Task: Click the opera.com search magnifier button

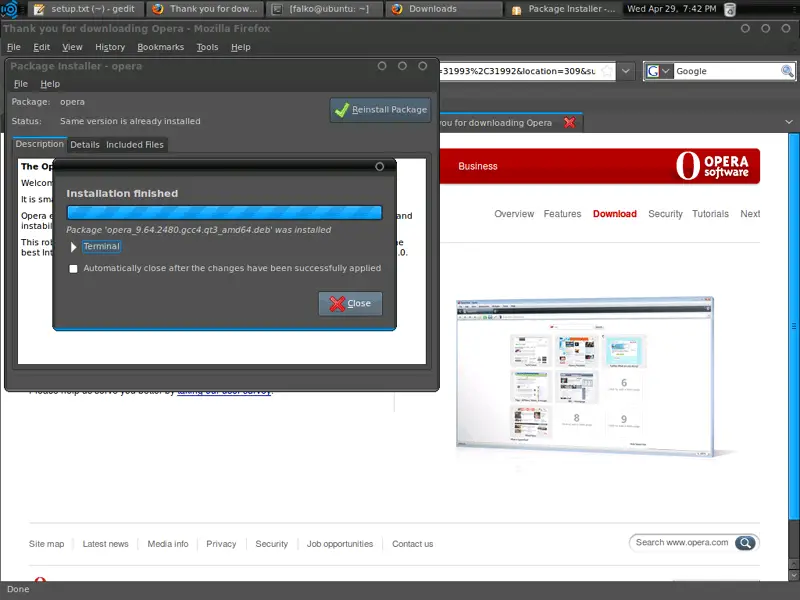Action: pos(745,543)
